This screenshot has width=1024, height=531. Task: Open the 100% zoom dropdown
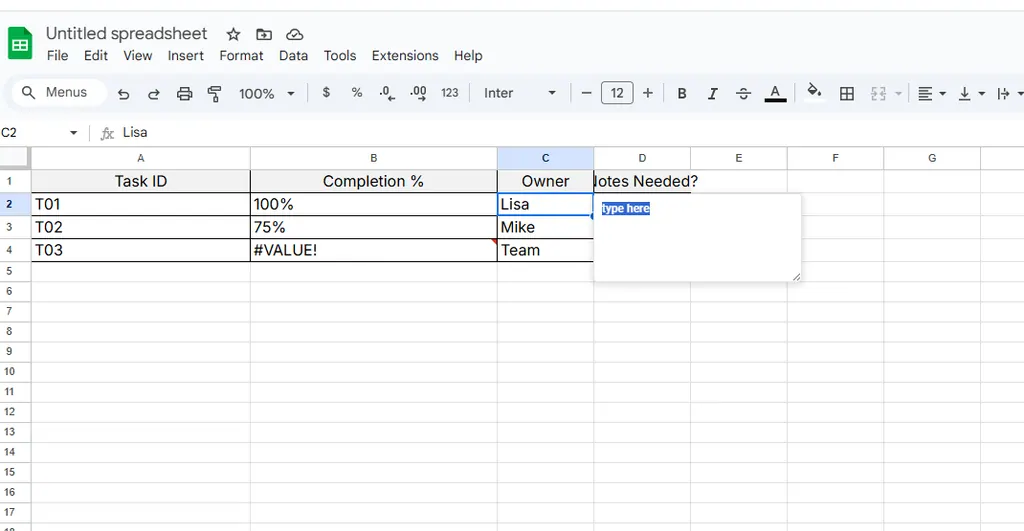click(x=267, y=93)
